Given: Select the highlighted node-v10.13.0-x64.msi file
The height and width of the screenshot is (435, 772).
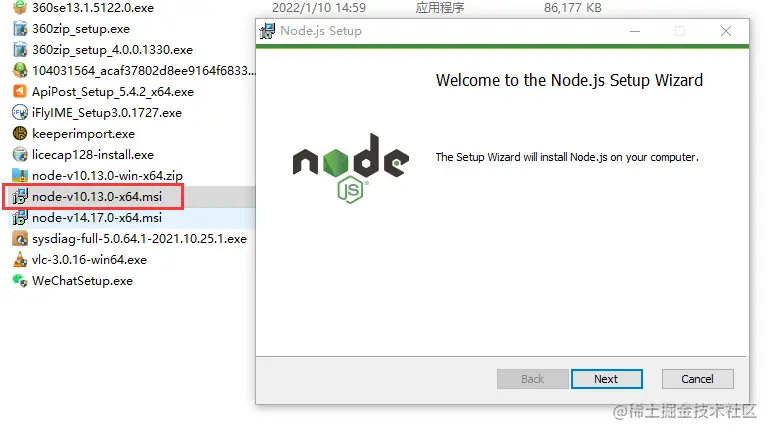Looking at the screenshot, I should click(96, 196).
